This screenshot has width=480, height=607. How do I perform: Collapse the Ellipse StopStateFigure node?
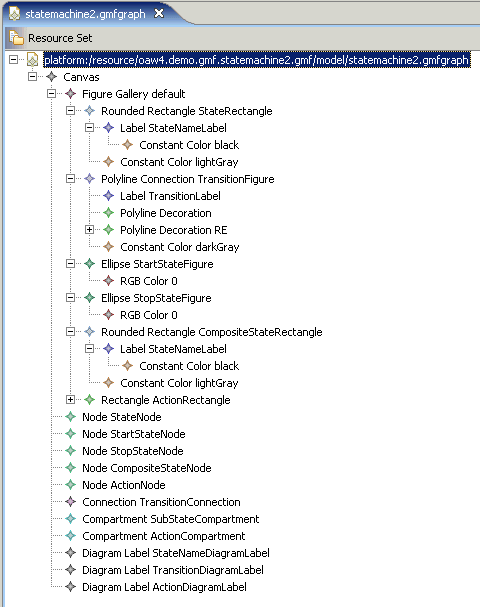click(70, 298)
